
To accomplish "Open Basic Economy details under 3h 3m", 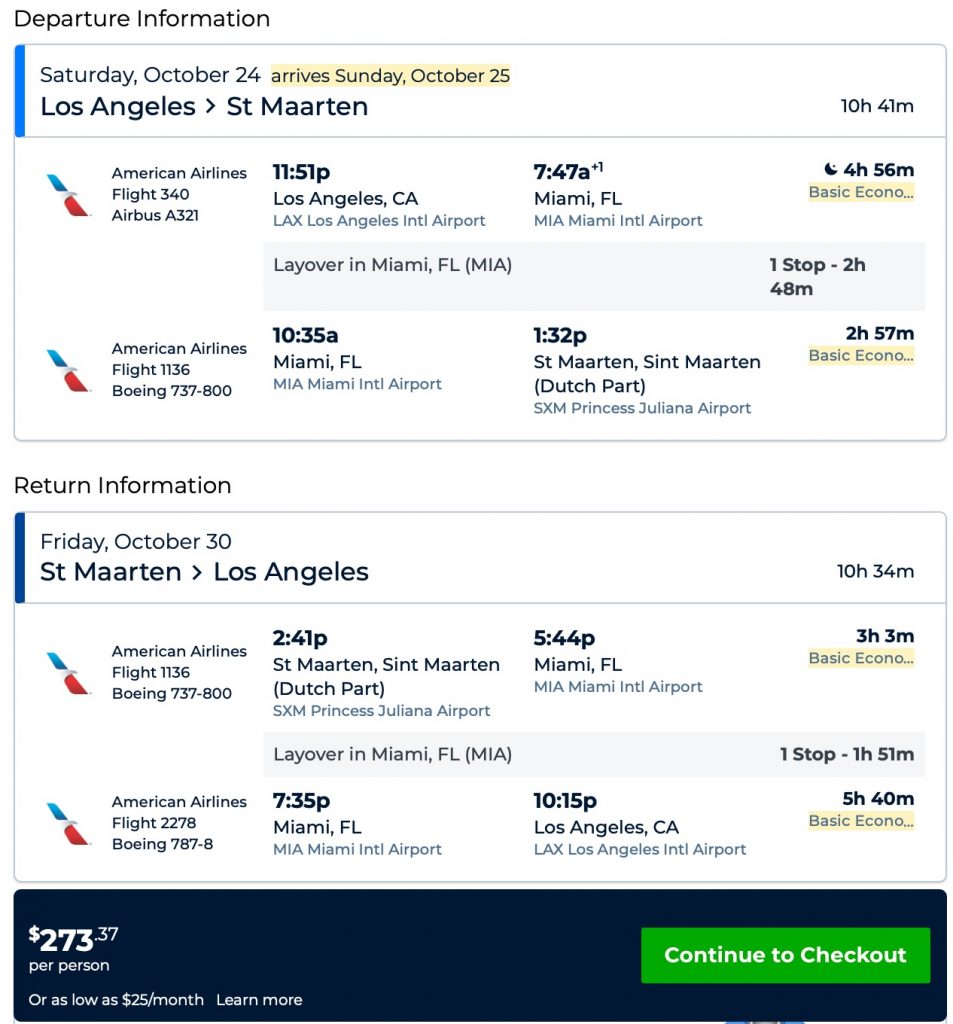I will click(x=861, y=658).
